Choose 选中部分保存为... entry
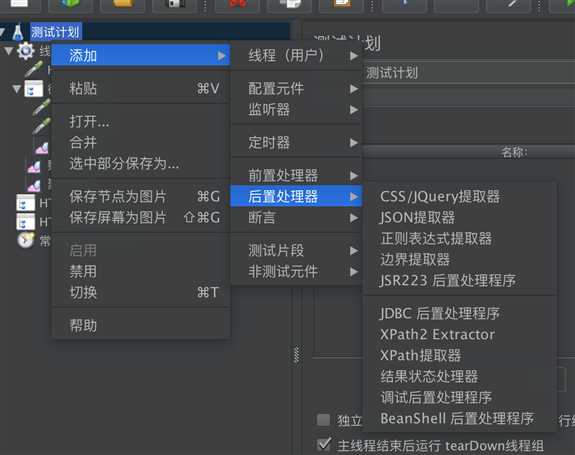This screenshot has height=455, width=575. 141,164
